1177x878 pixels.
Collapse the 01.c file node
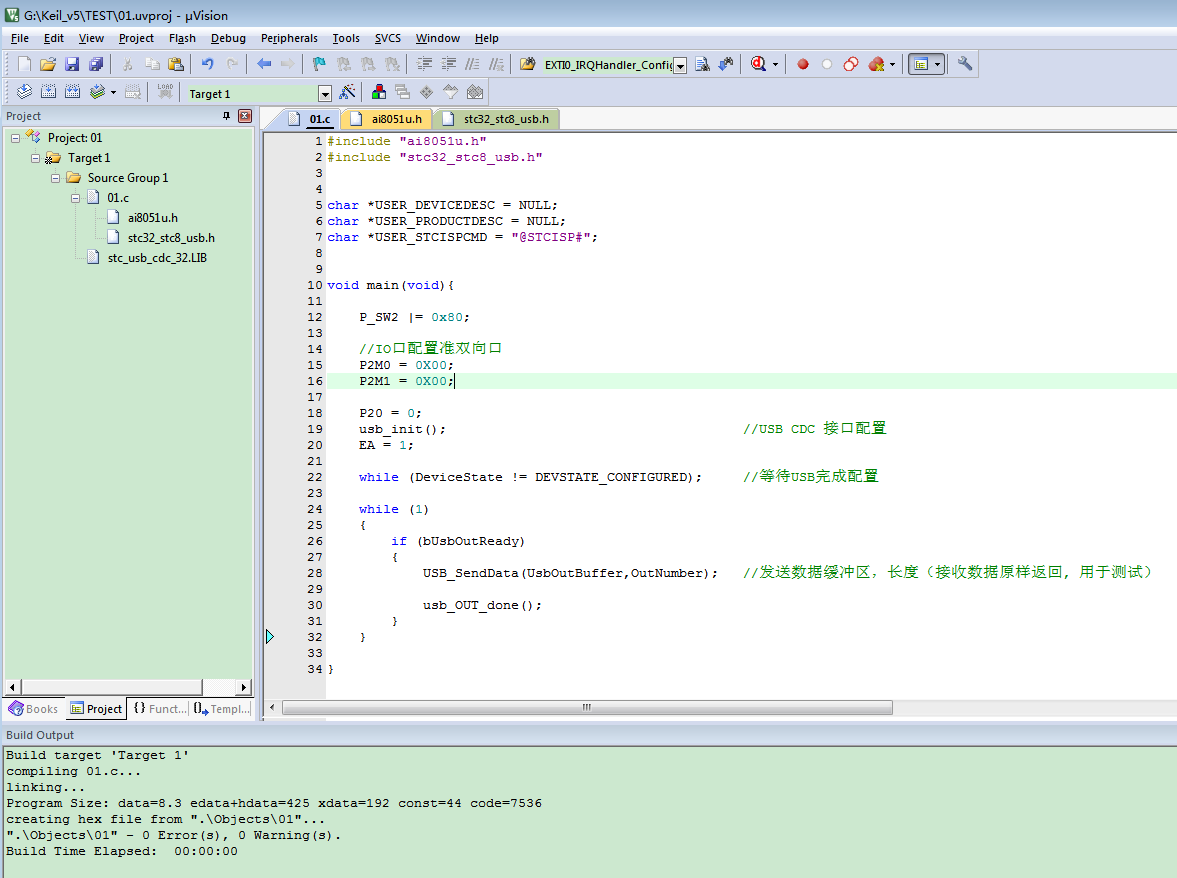click(x=76, y=198)
